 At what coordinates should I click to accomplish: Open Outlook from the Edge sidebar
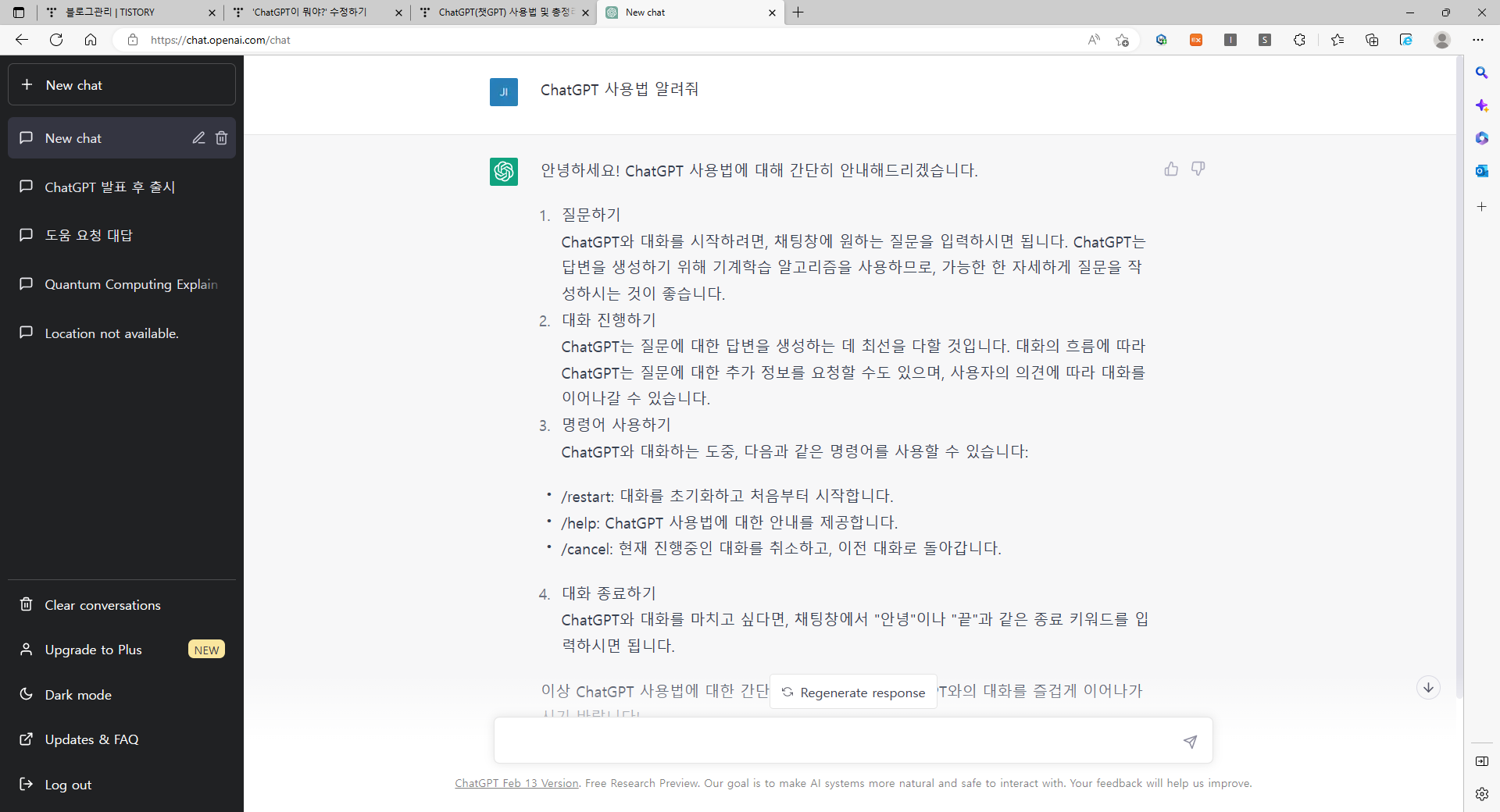point(1481,171)
